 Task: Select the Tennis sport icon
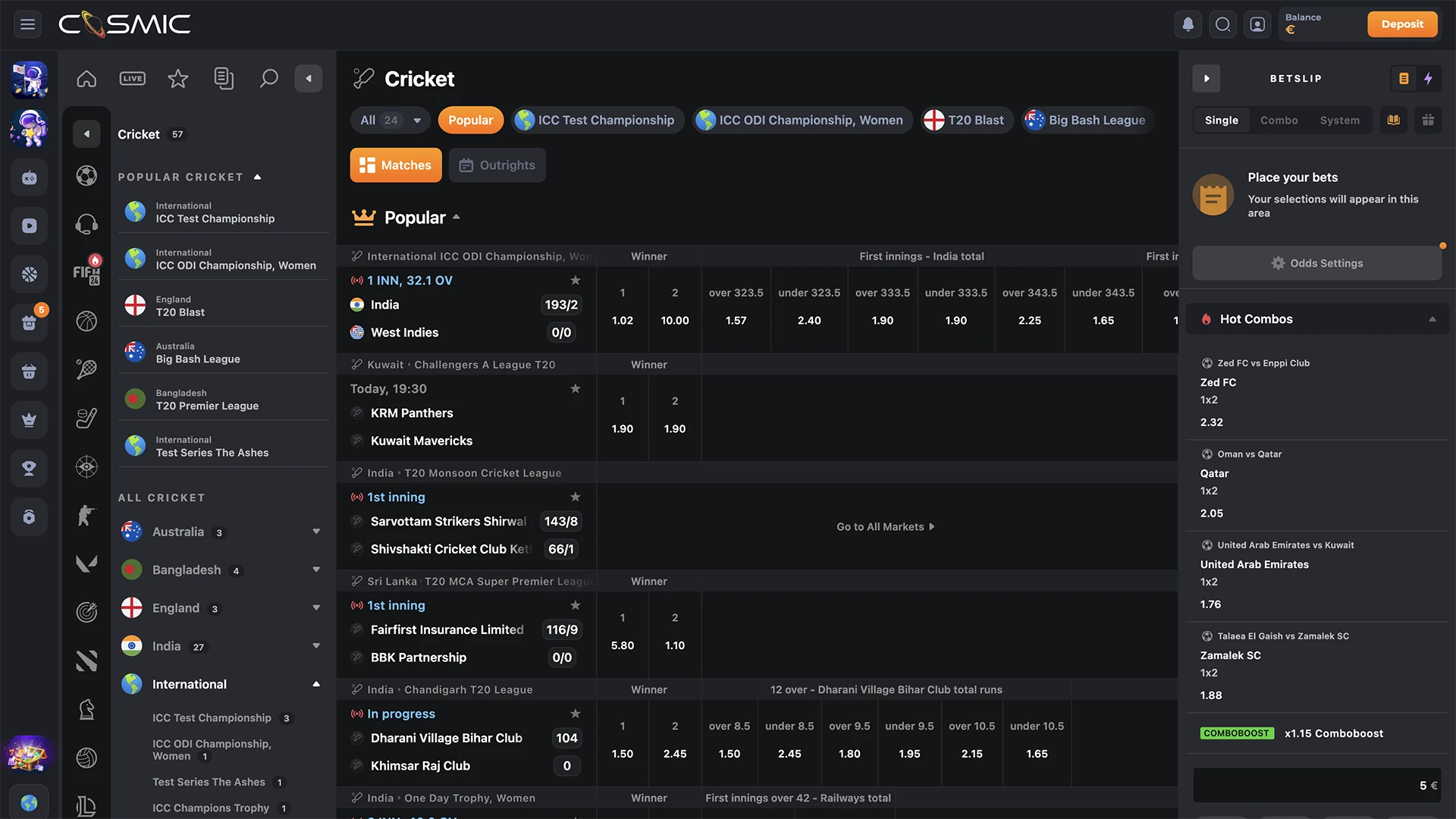click(86, 369)
